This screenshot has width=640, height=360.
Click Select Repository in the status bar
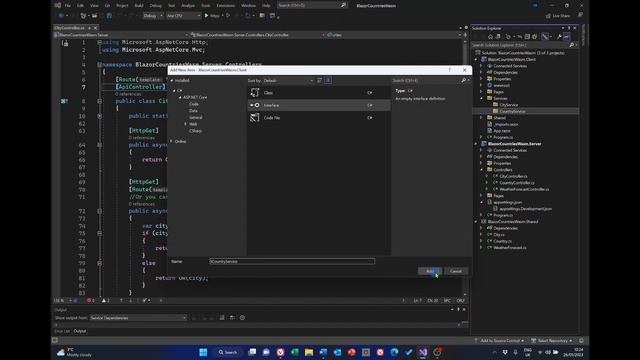tap(552, 340)
